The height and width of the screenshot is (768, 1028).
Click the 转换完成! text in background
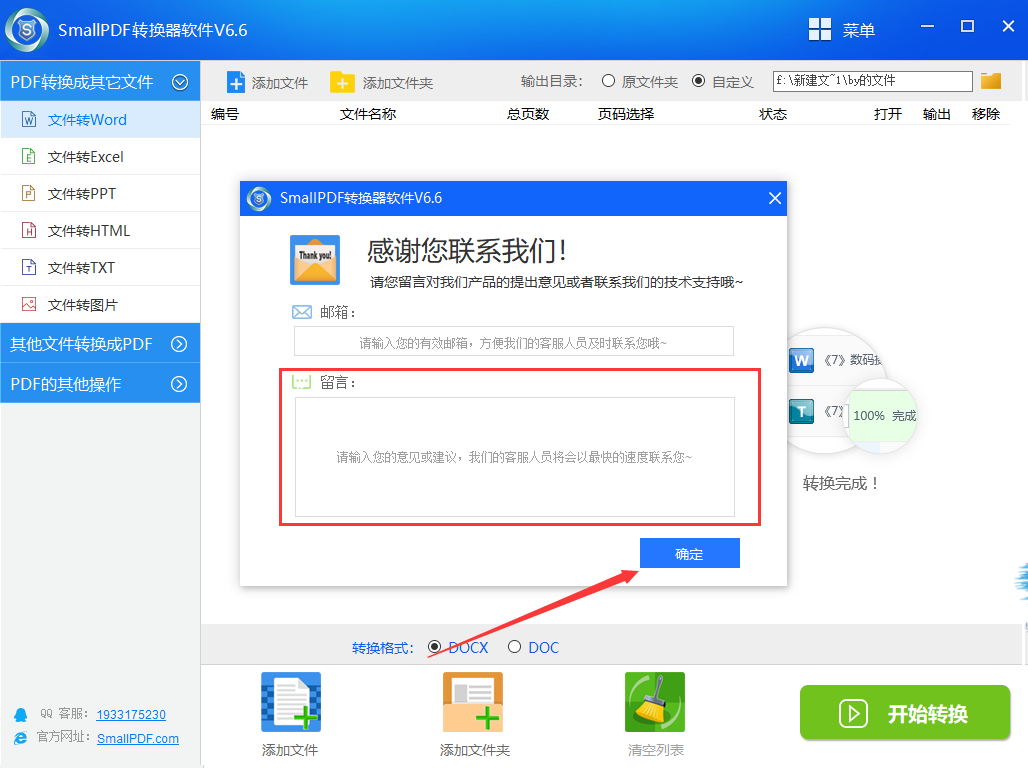click(x=840, y=483)
